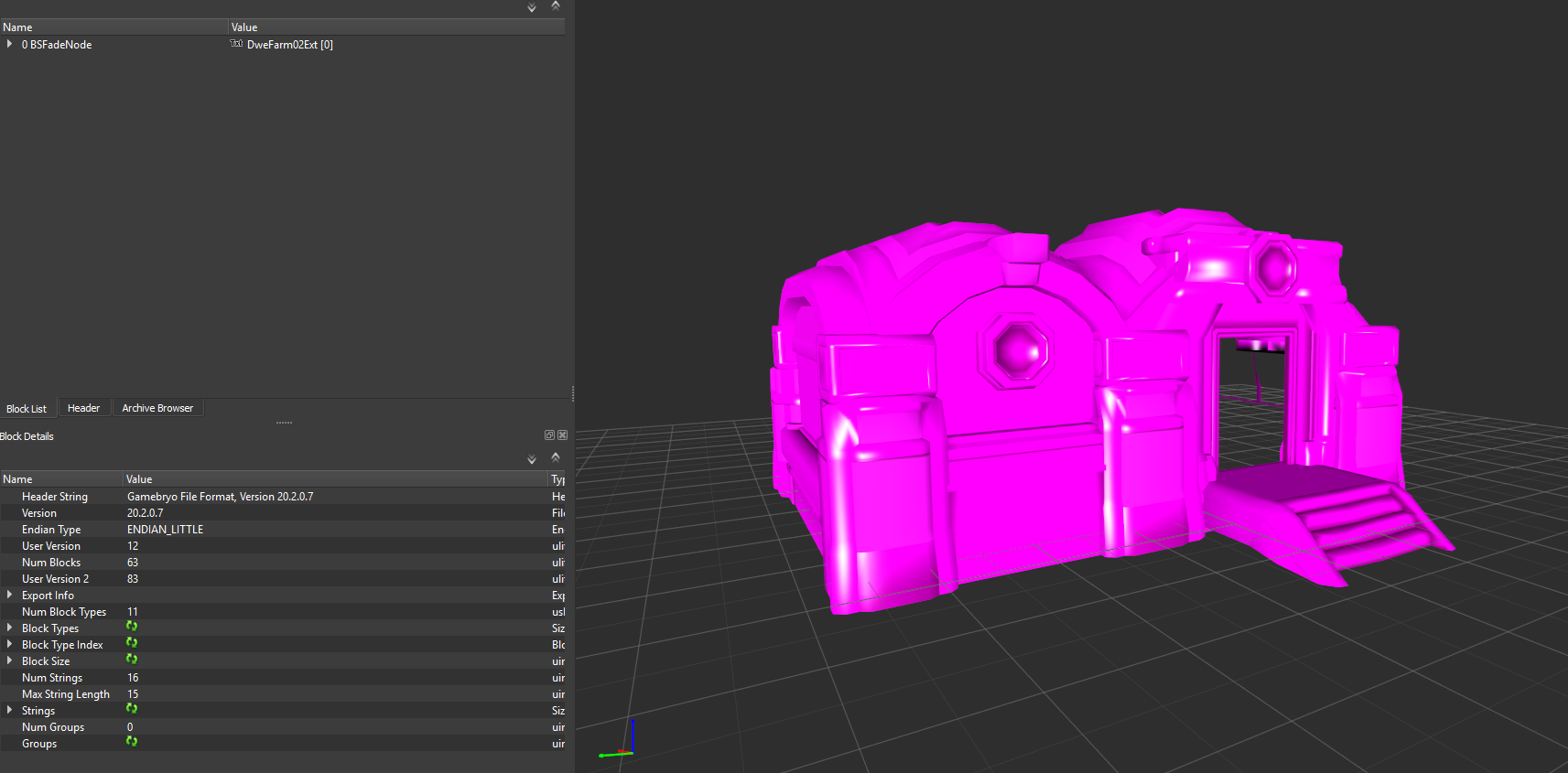Click Num Blocks value 63

(133, 563)
